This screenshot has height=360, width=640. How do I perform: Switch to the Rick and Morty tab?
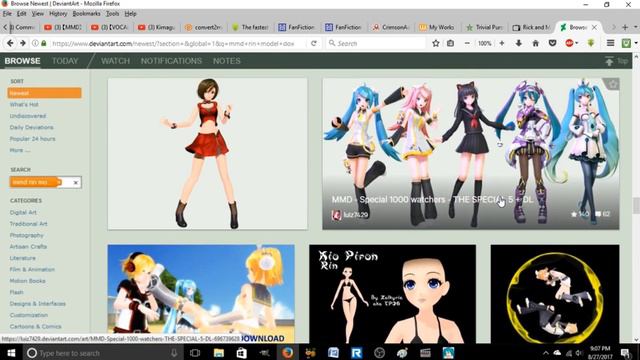pos(532,27)
